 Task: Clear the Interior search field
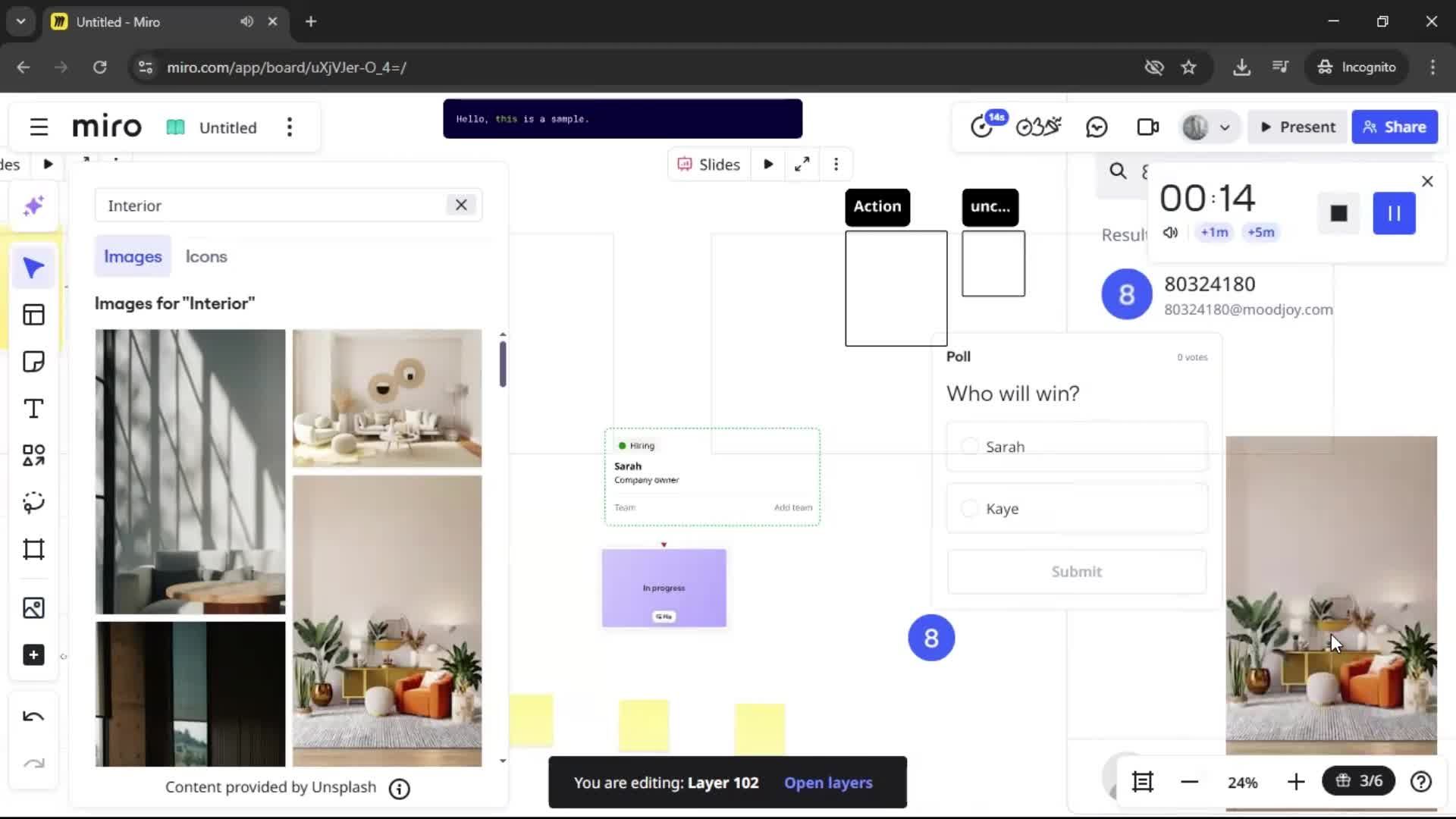461,205
